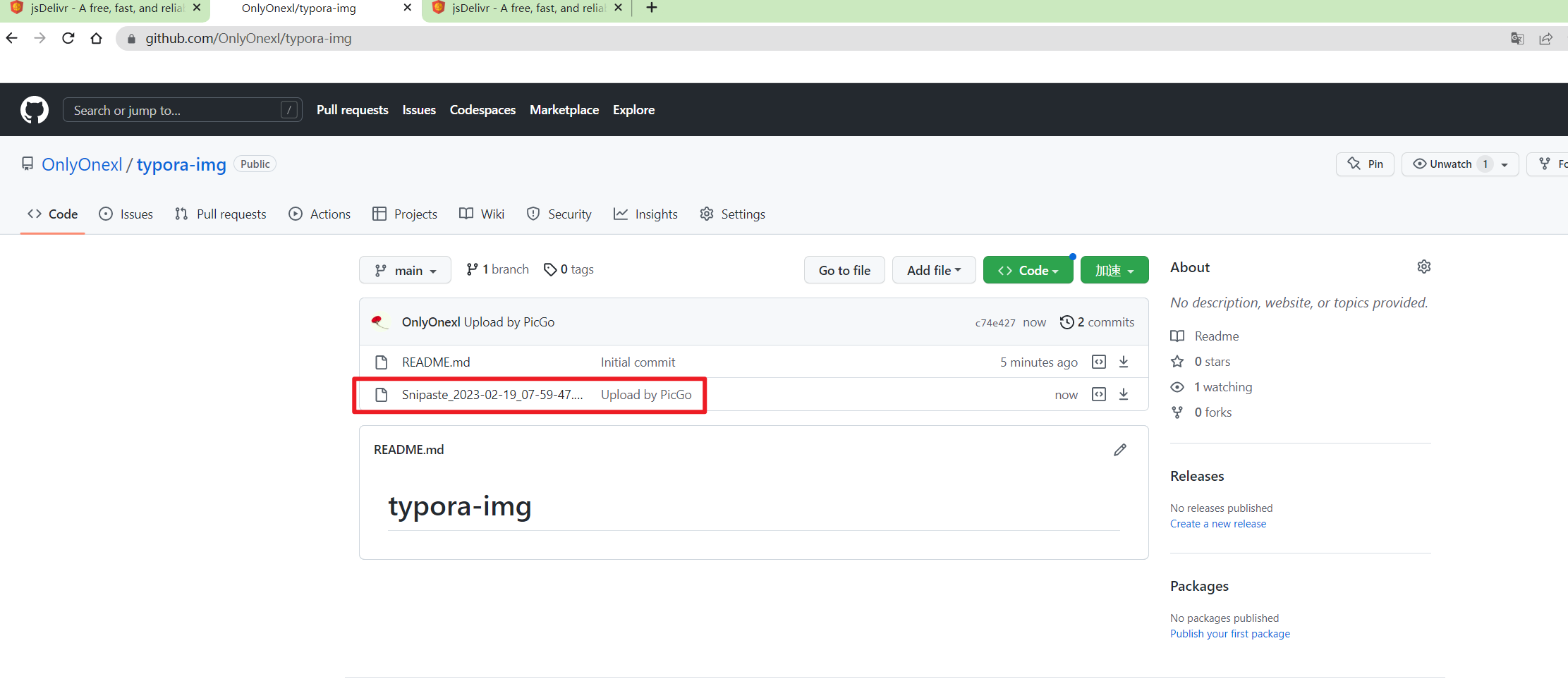The width and height of the screenshot is (1568, 679).
Task: Open the 2 commits history link
Action: click(1097, 322)
